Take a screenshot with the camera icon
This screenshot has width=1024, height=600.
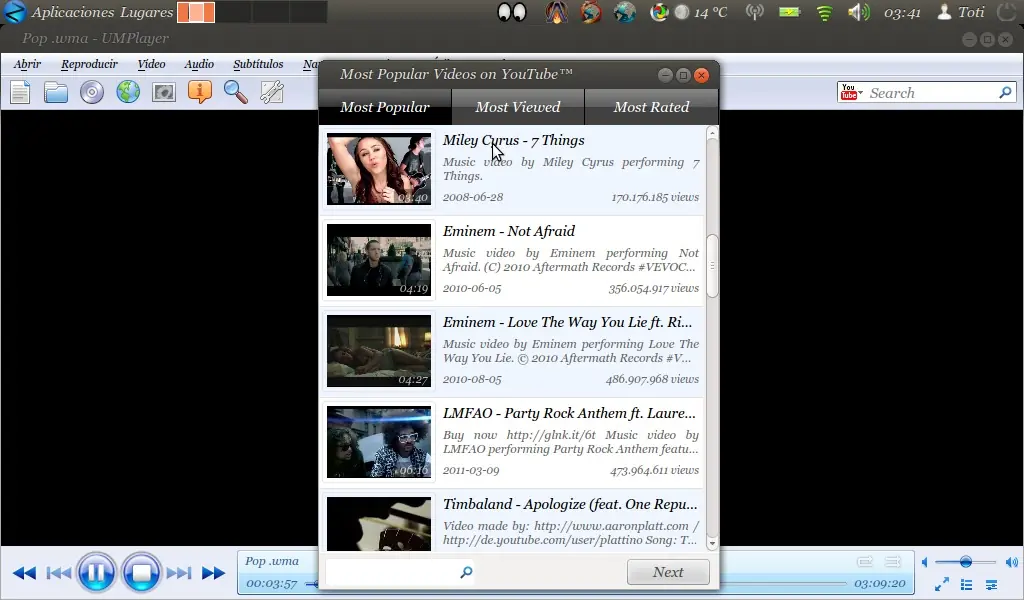[163, 92]
